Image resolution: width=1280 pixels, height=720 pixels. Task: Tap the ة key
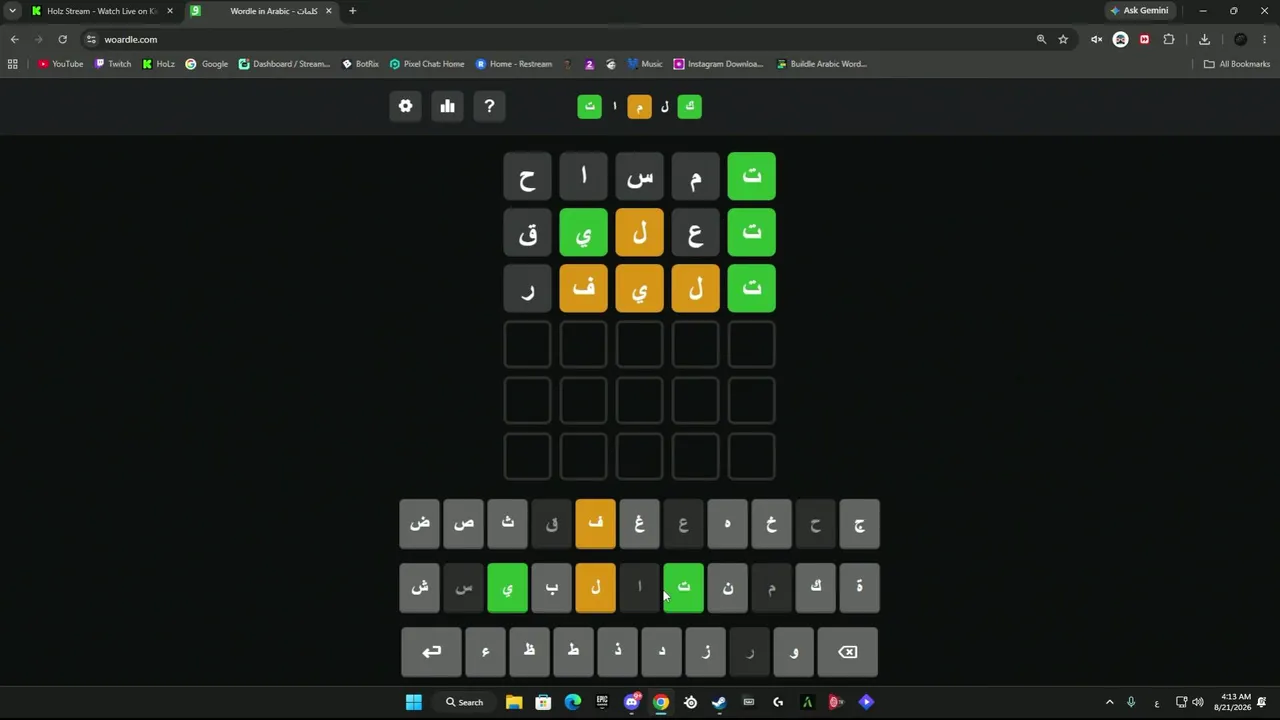coord(859,588)
